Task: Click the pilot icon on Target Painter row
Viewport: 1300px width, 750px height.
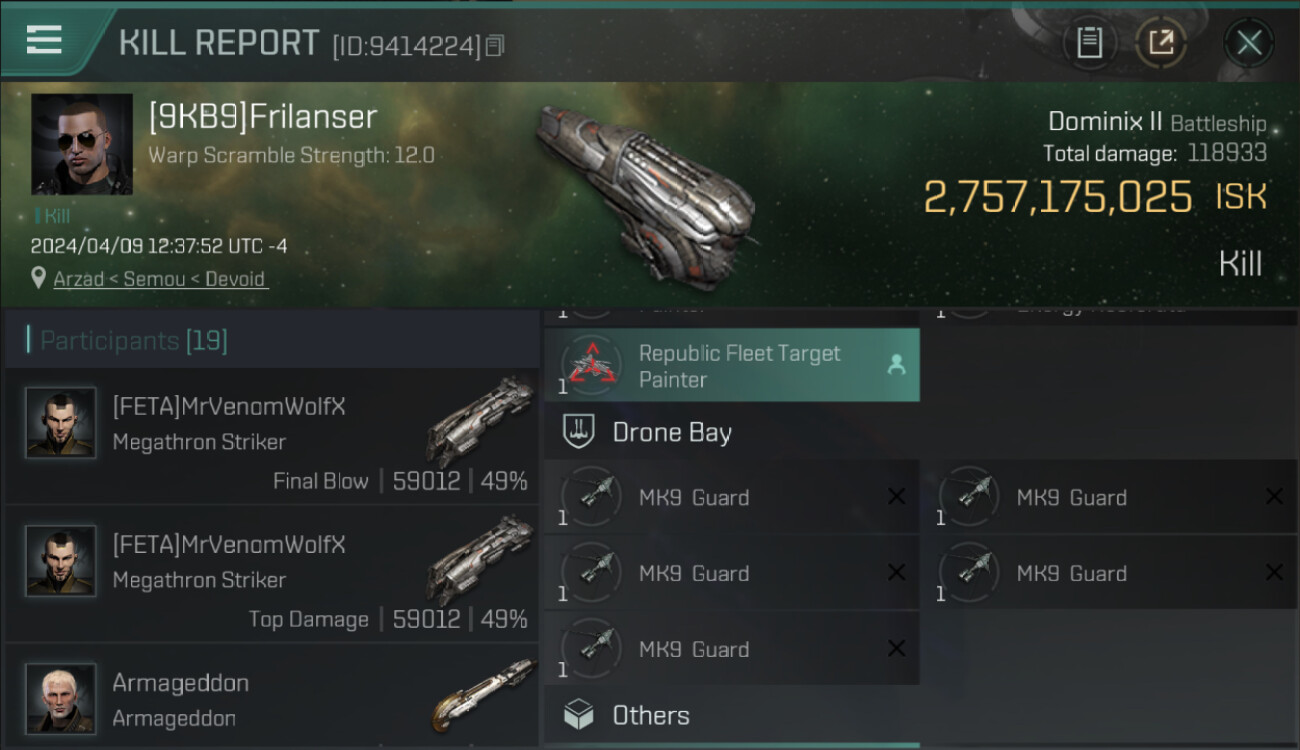Action: coord(896,366)
